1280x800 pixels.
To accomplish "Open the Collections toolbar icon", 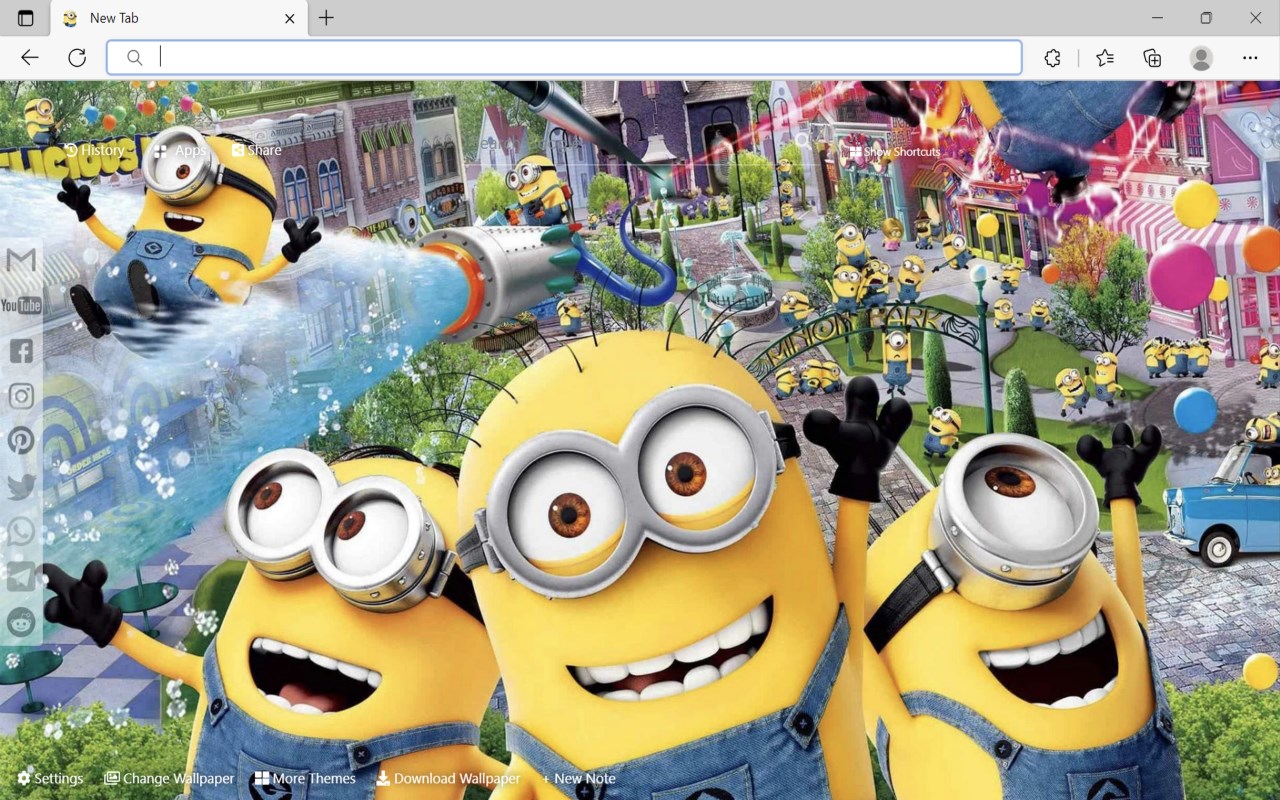I will pyautogui.click(x=1152, y=58).
